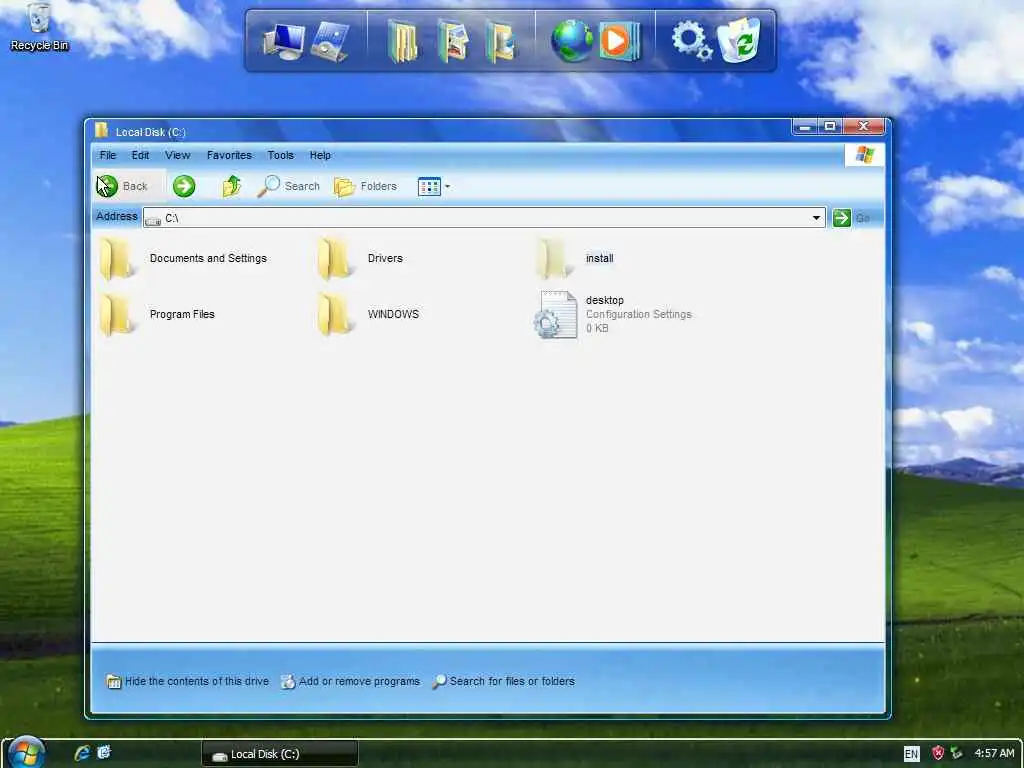Click Search for files or folders link
Screen dimensions: 1024x768
504,681
